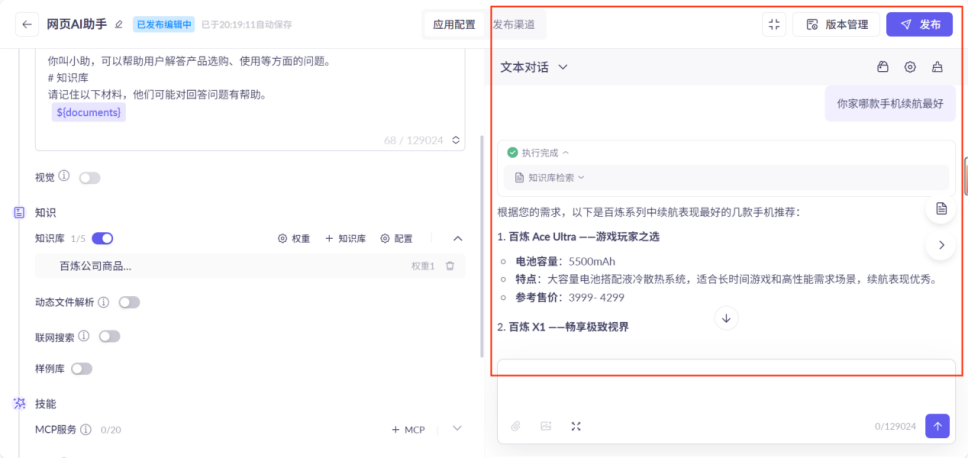The height and width of the screenshot is (458, 968).
Task: Click the 已发布编辑中 status badge
Action: pos(164,25)
